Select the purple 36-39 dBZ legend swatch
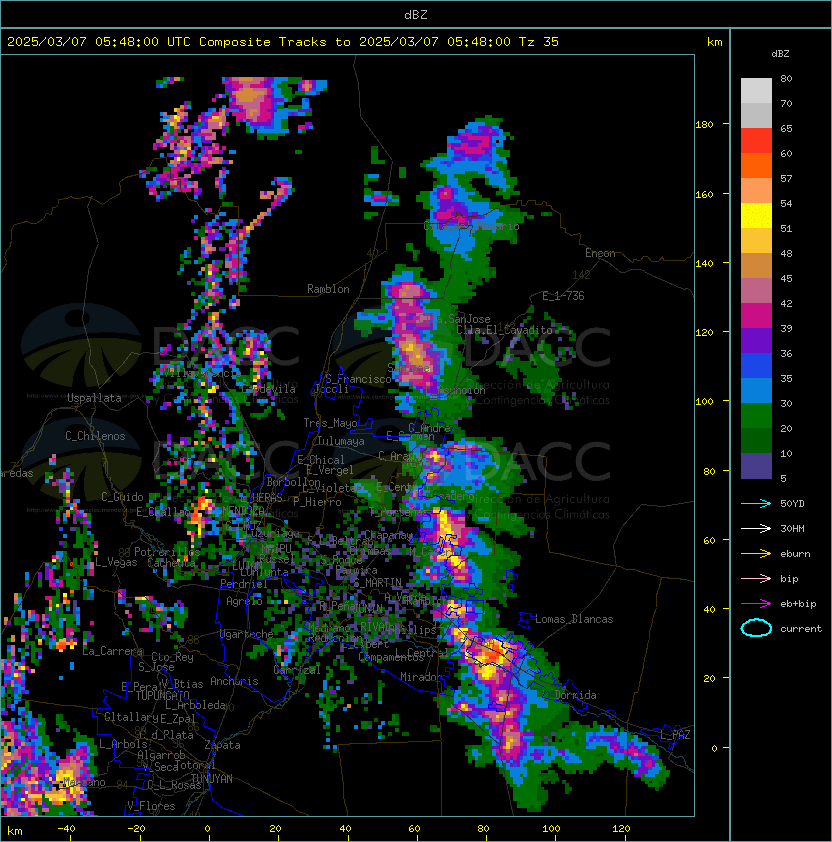The image size is (832, 842). coord(756,341)
